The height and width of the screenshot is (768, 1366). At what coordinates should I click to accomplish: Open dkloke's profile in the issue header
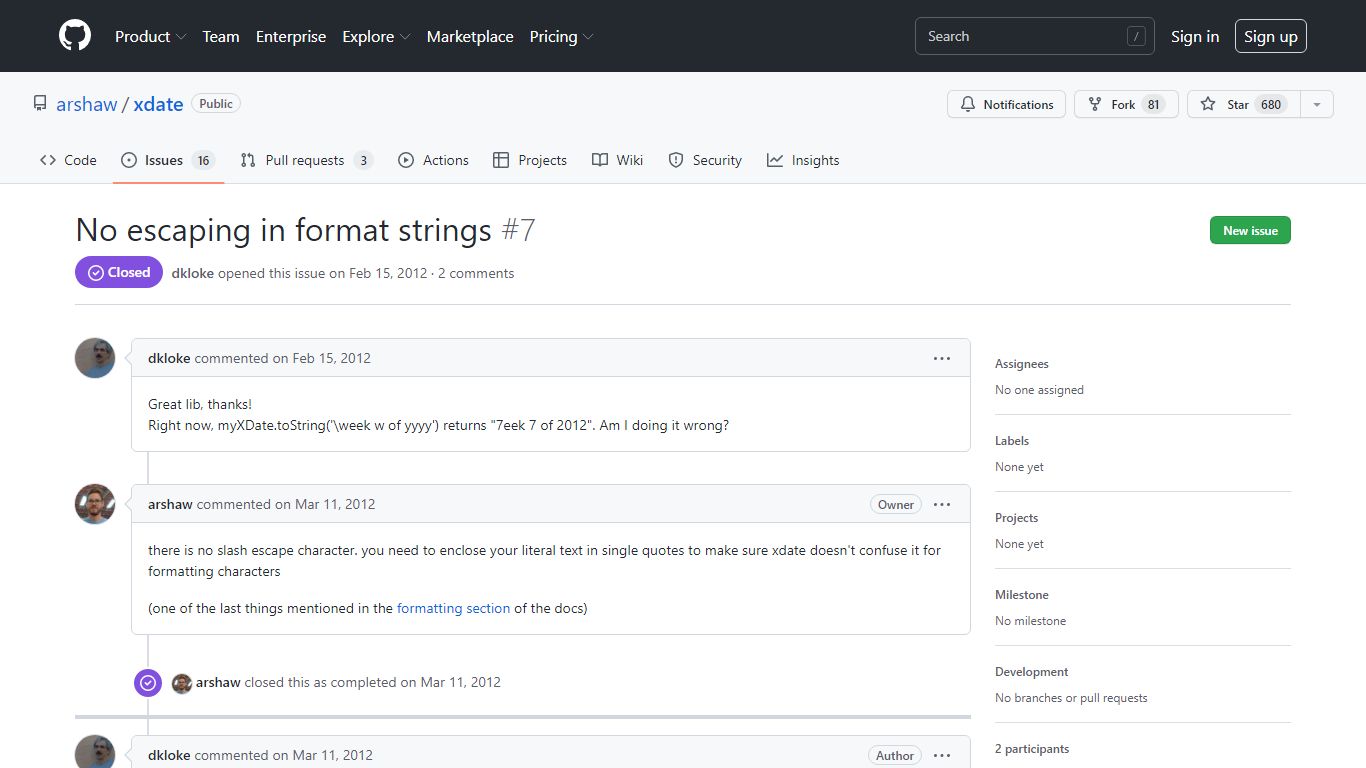[x=192, y=273]
